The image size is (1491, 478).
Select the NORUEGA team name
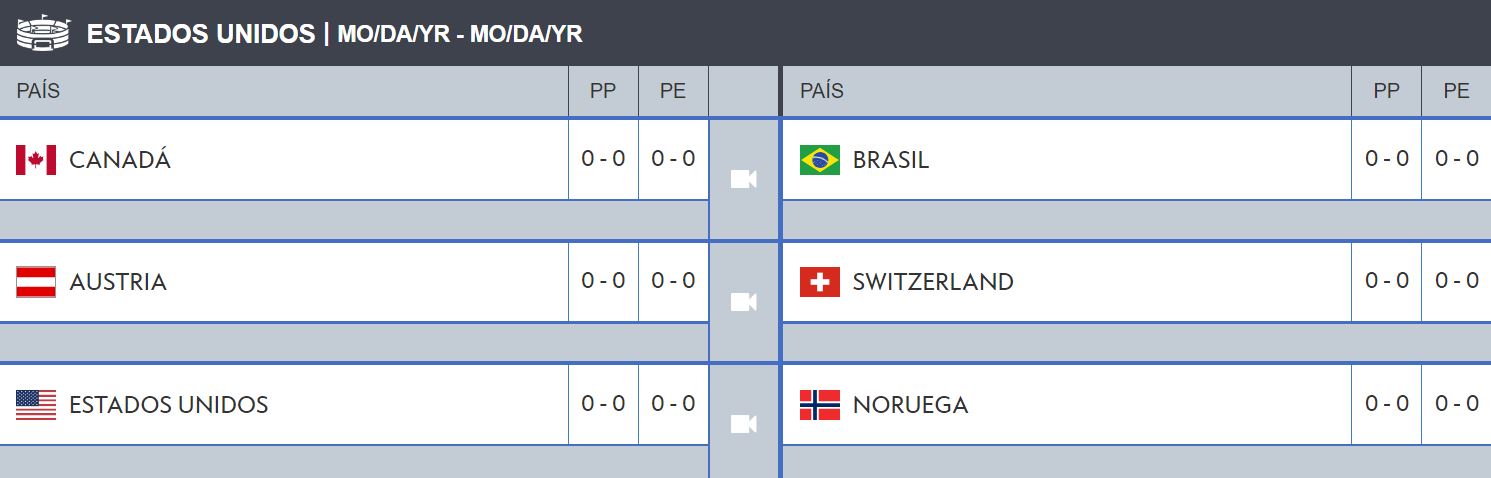click(911, 405)
